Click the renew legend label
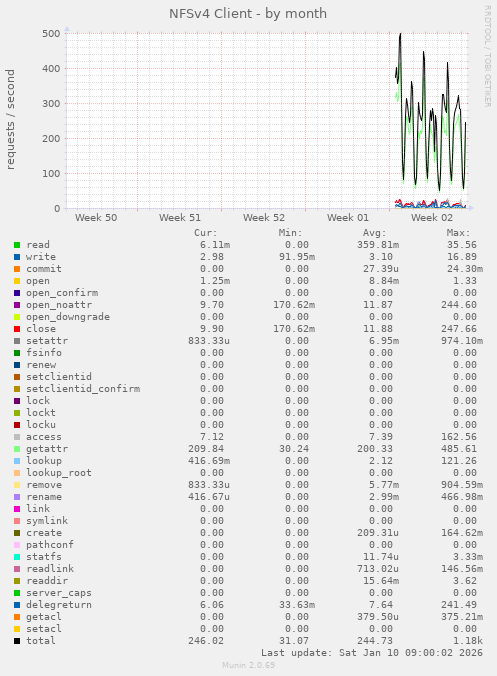497x676 pixels. 41,365
